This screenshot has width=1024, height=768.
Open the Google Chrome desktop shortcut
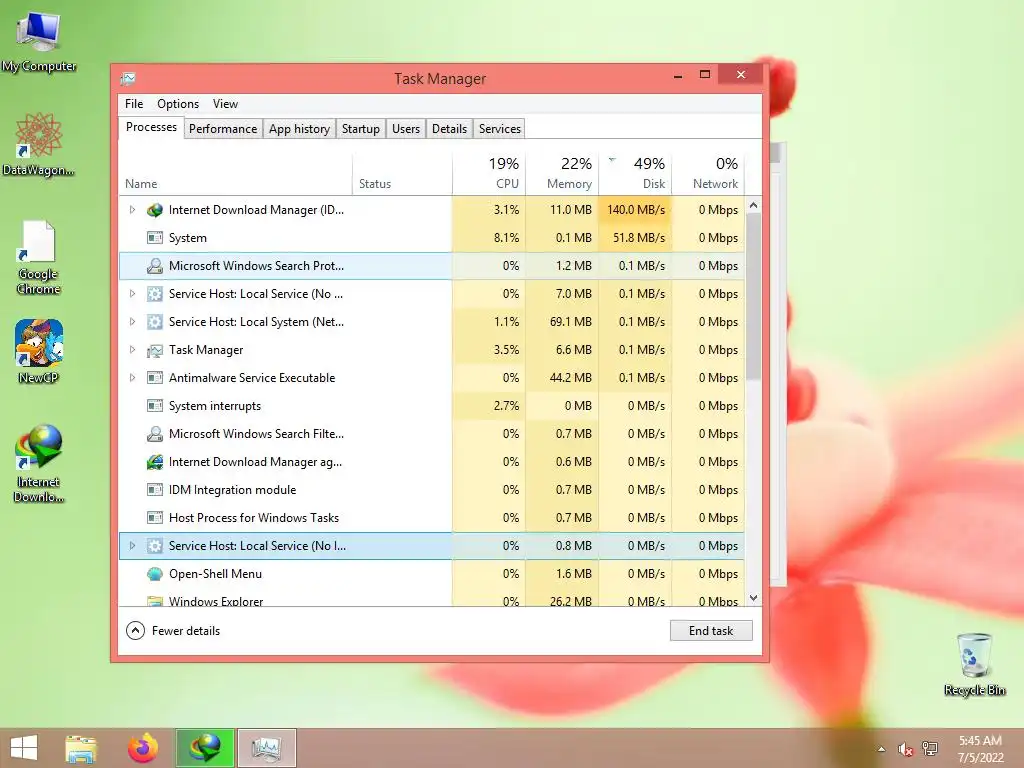39,257
